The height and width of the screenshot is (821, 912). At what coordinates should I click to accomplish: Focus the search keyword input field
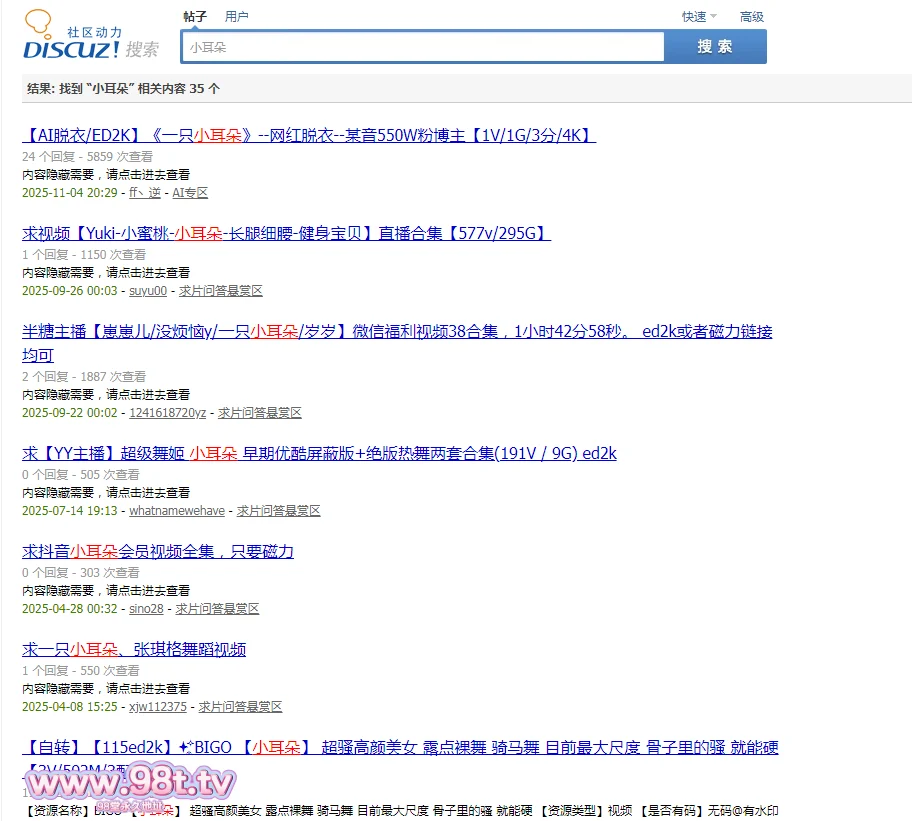click(423, 47)
